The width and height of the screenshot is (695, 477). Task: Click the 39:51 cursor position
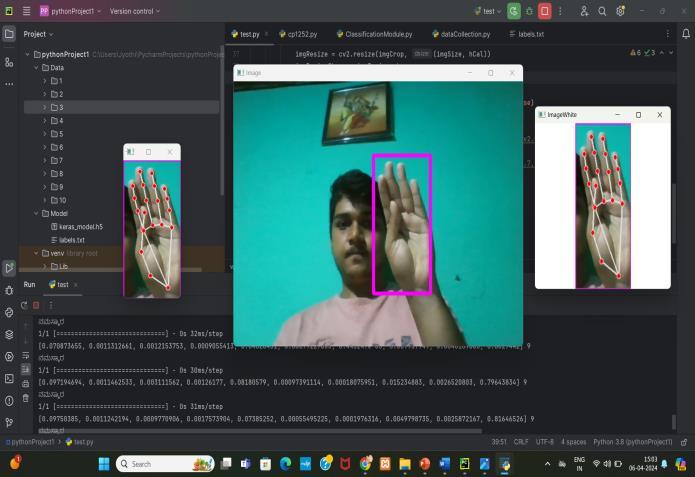(499, 442)
